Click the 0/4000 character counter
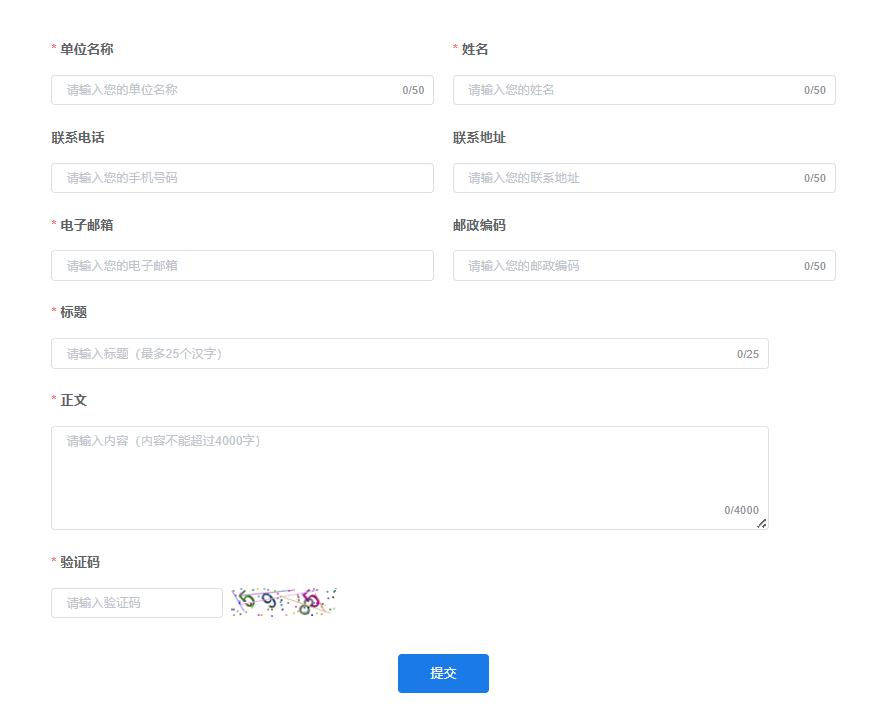The image size is (880, 716). click(x=741, y=510)
